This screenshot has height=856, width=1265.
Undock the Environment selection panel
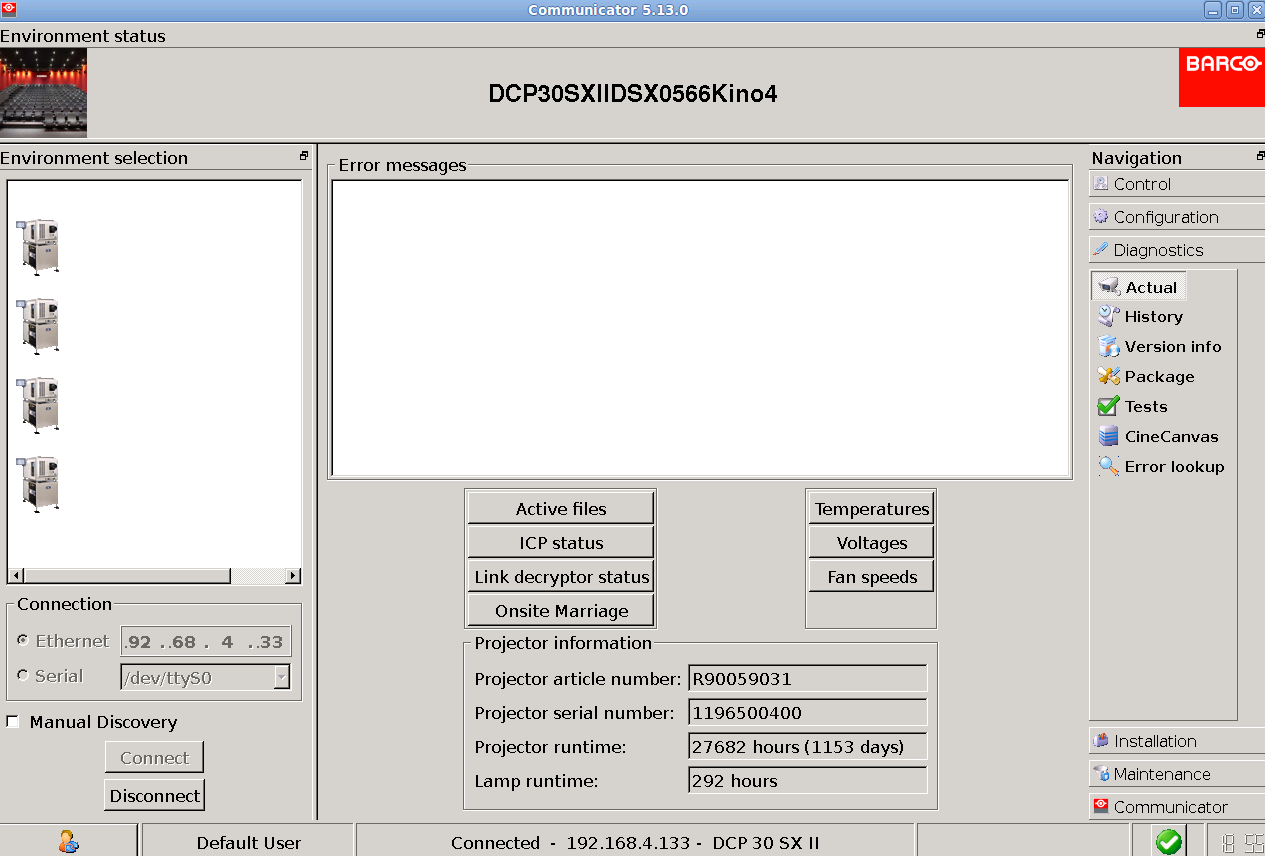pos(304,156)
